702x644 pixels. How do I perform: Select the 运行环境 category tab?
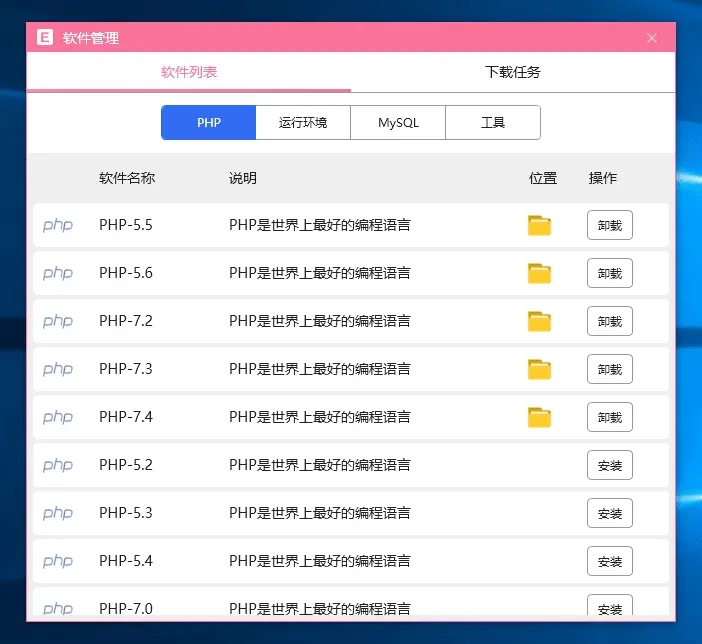coord(303,123)
